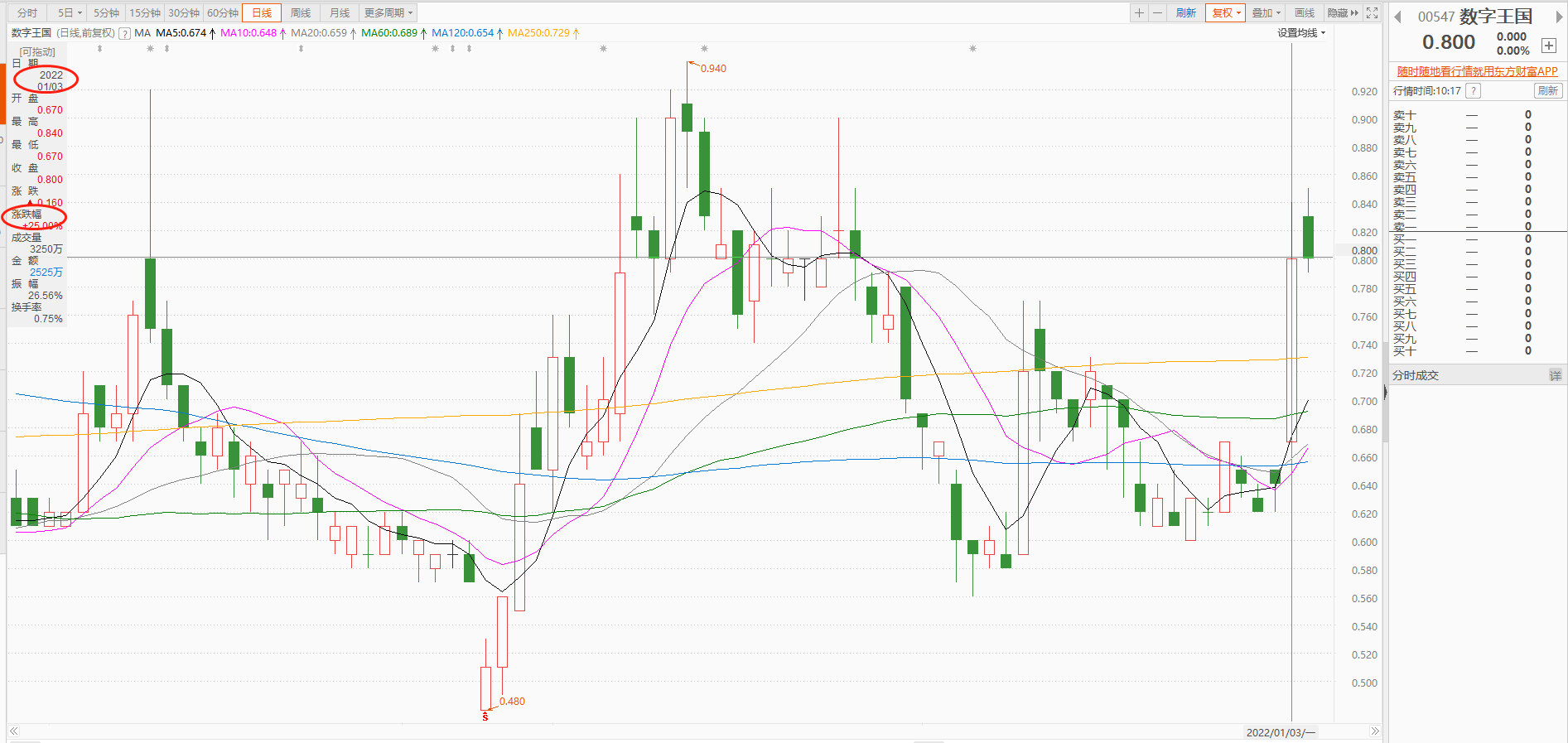Go to previous stock with left arrow
Screen dimensions: 1568x743
[1397, 17]
